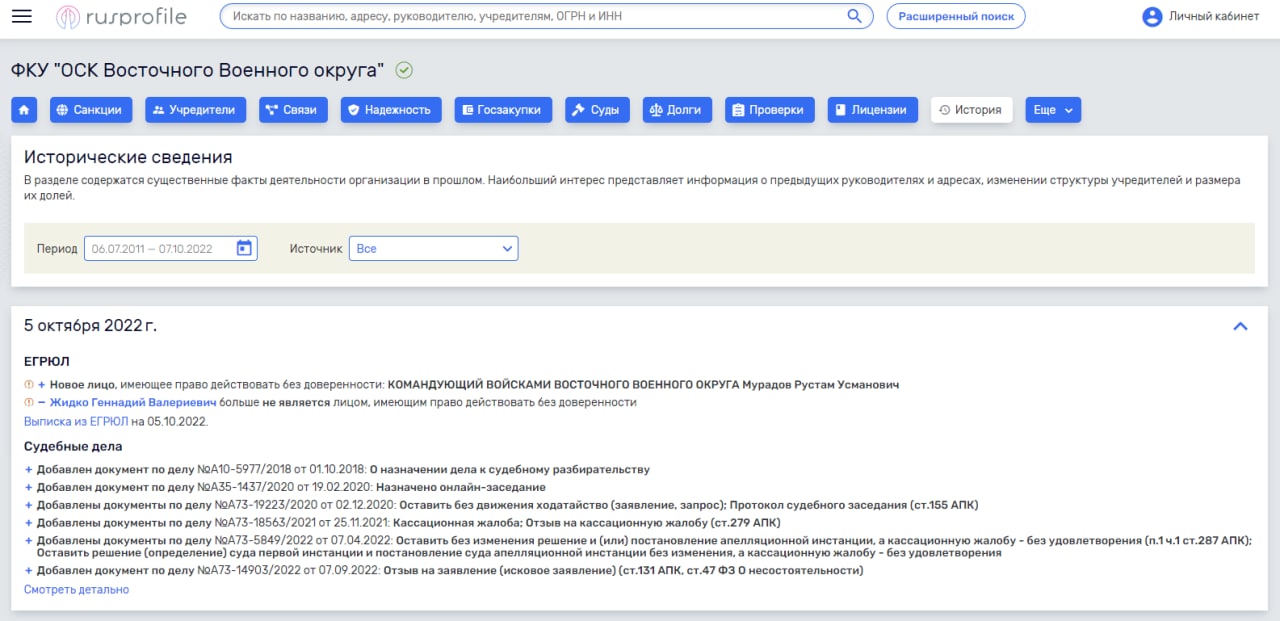Click warning icon beside Новое лицо entry
Viewport: 1280px width, 621px height.
coord(28,385)
